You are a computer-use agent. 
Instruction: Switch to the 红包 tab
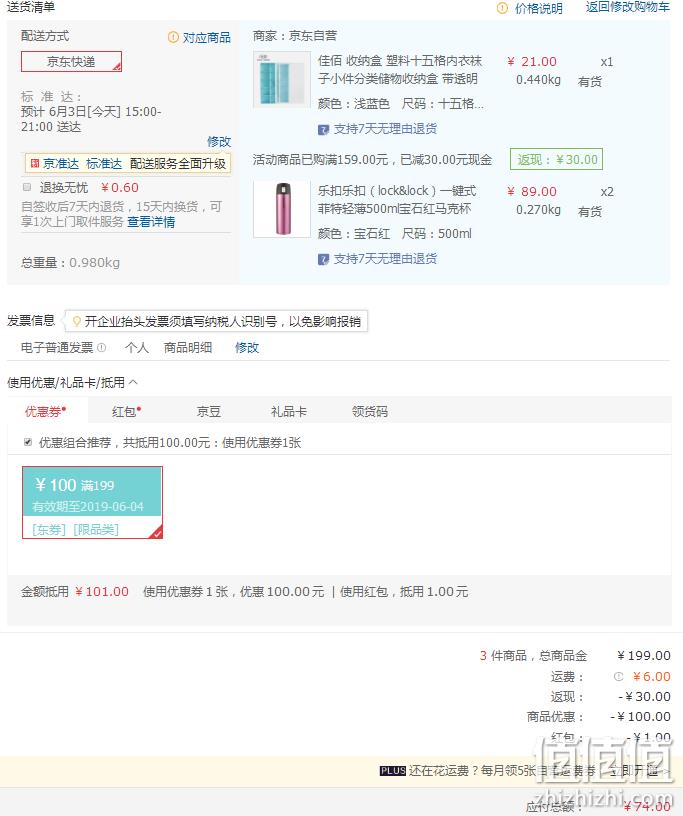[x=127, y=412]
